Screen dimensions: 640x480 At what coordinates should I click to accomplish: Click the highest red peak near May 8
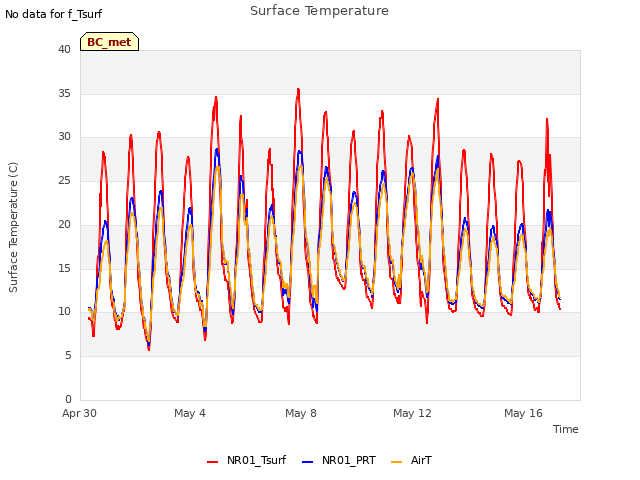[298, 89]
